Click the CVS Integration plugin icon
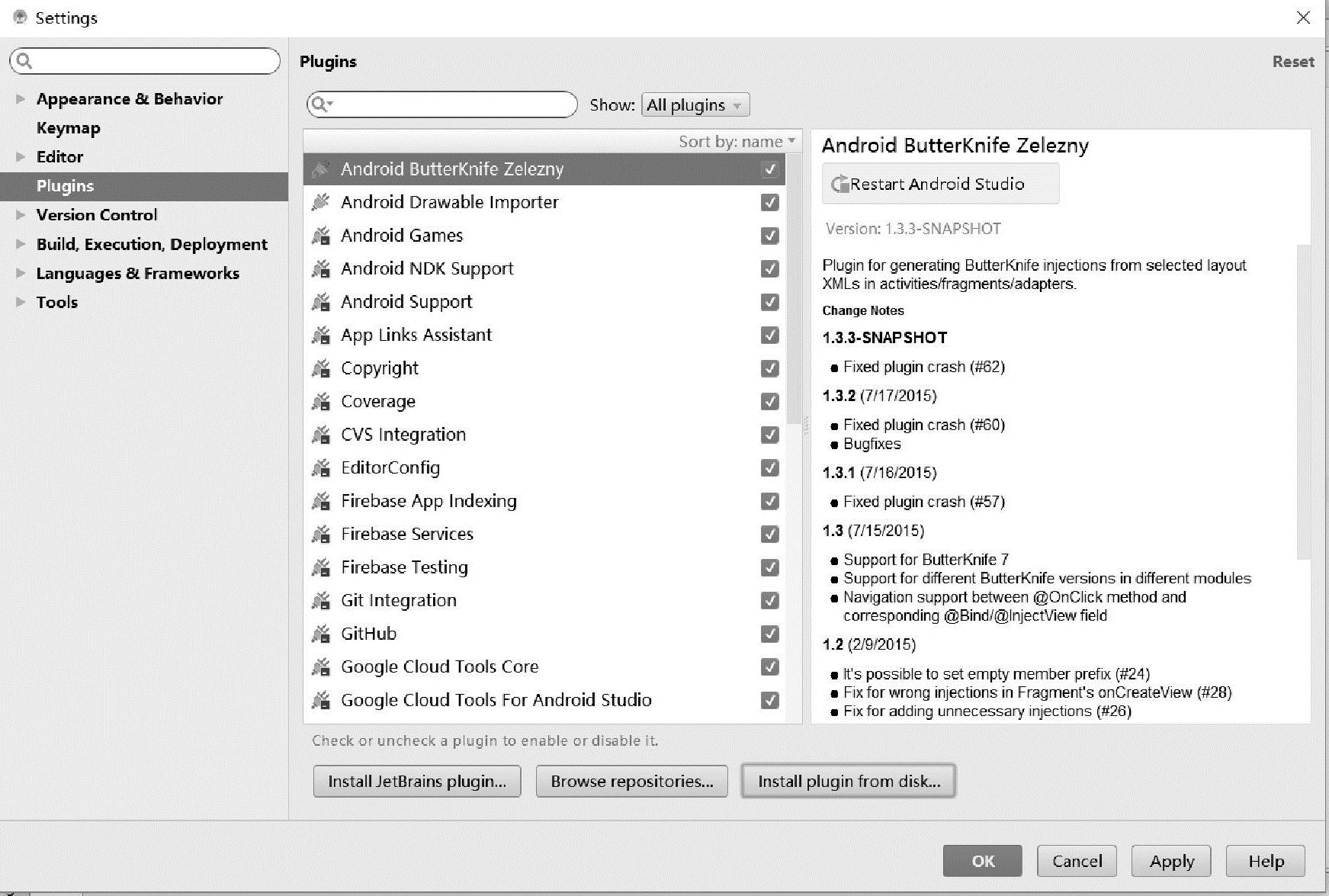This screenshot has width=1329, height=896. [321, 435]
